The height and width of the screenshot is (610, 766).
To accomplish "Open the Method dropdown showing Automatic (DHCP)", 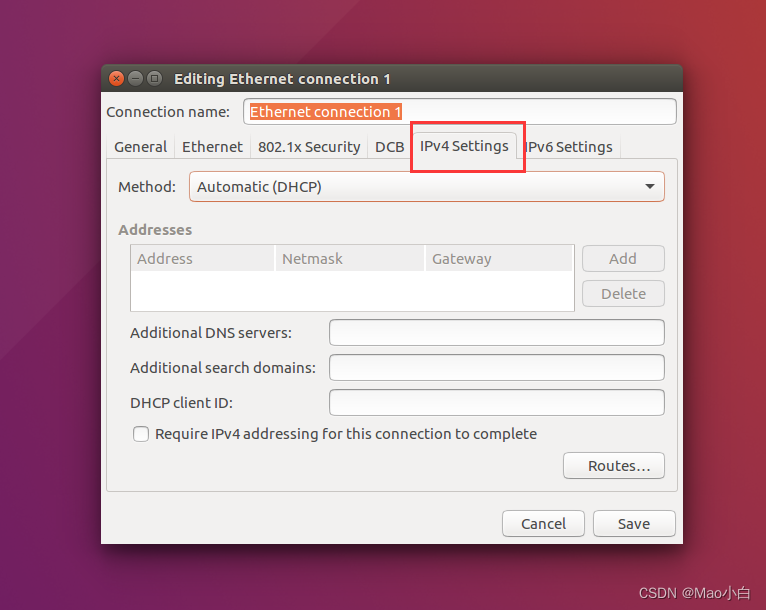I will (426, 187).
